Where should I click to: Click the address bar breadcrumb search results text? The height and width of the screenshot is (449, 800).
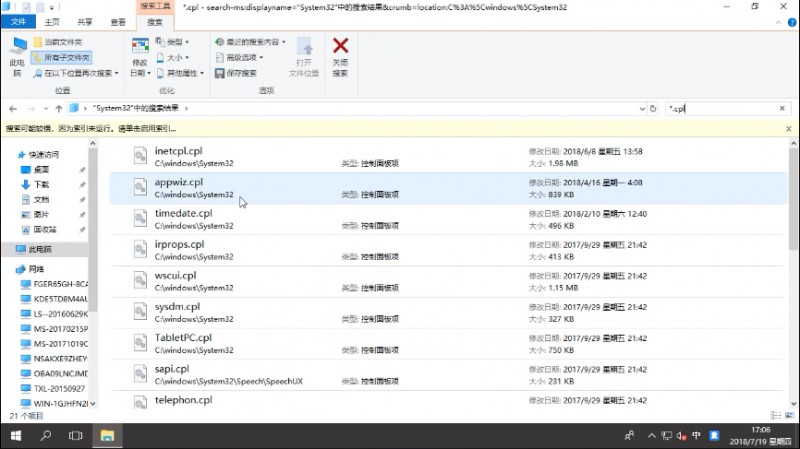pos(136,108)
